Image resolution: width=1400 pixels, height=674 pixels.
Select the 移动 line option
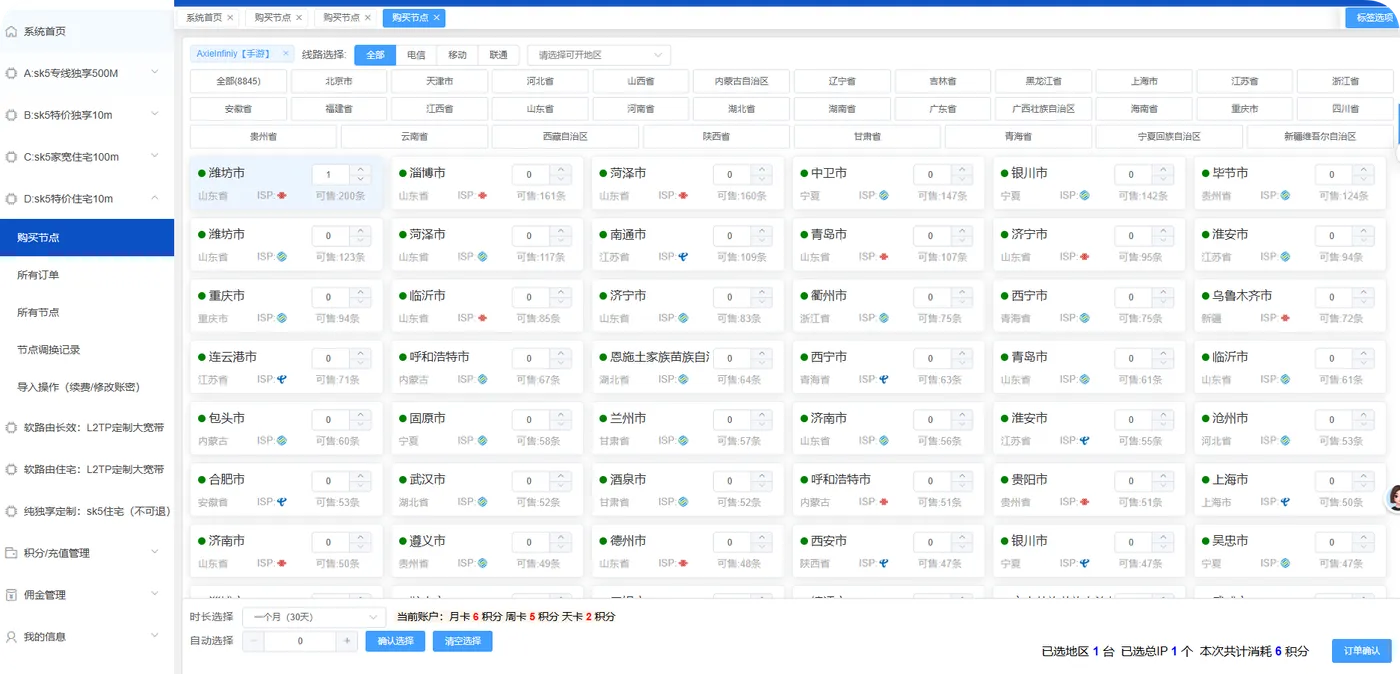[x=457, y=55]
